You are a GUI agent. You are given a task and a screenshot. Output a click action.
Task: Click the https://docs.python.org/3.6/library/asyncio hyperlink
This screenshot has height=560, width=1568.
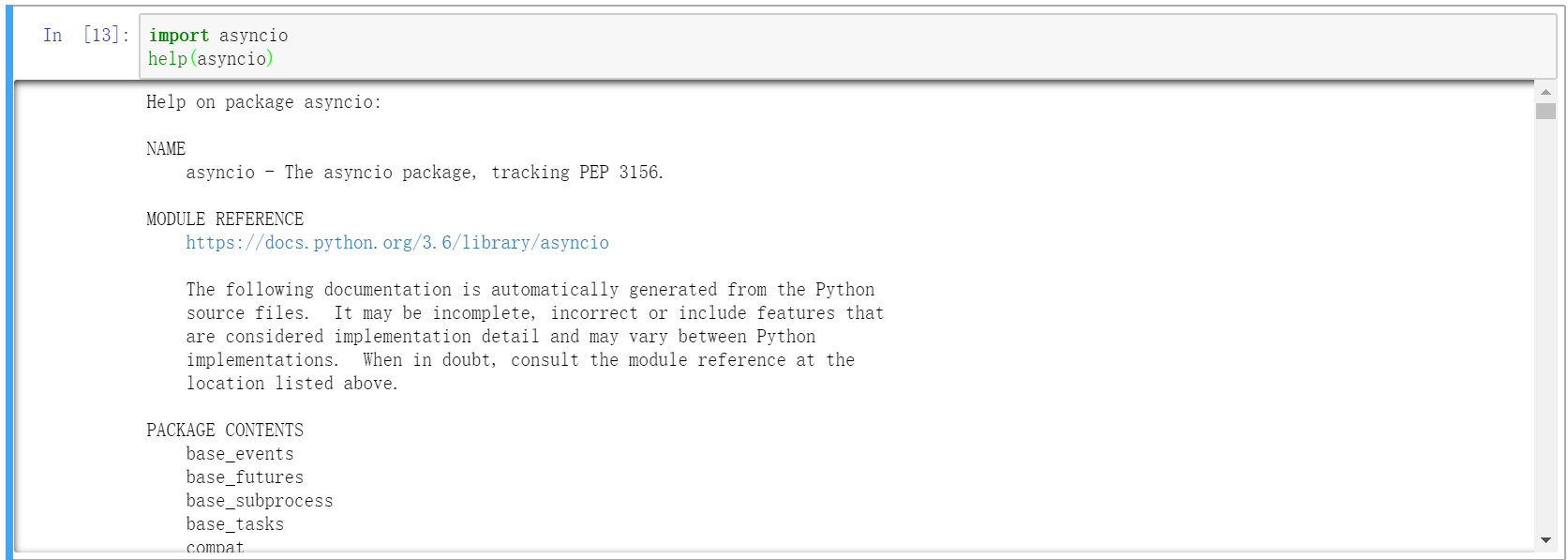(x=397, y=242)
